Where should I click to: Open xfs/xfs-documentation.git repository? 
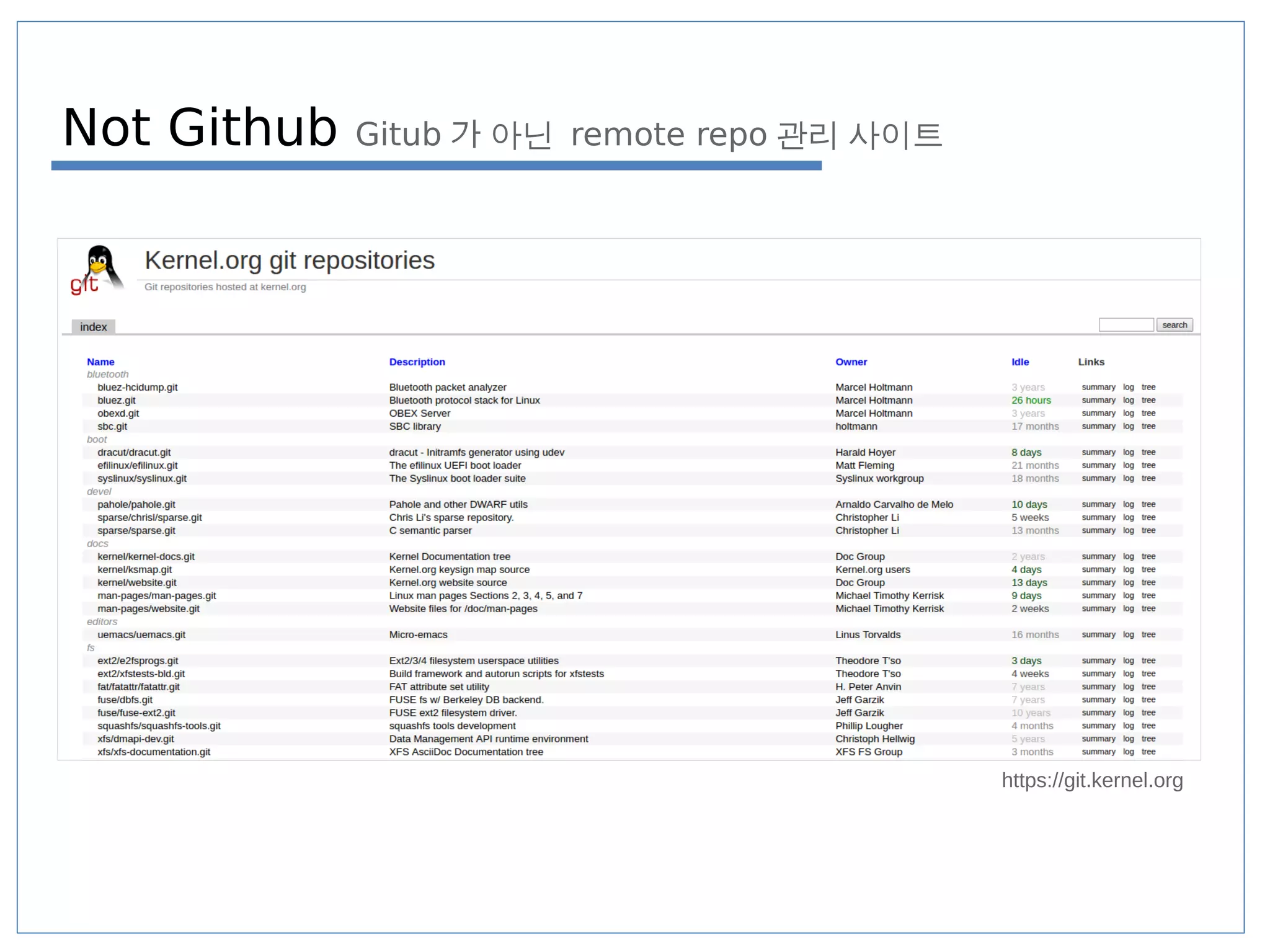pyautogui.click(x=154, y=752)
